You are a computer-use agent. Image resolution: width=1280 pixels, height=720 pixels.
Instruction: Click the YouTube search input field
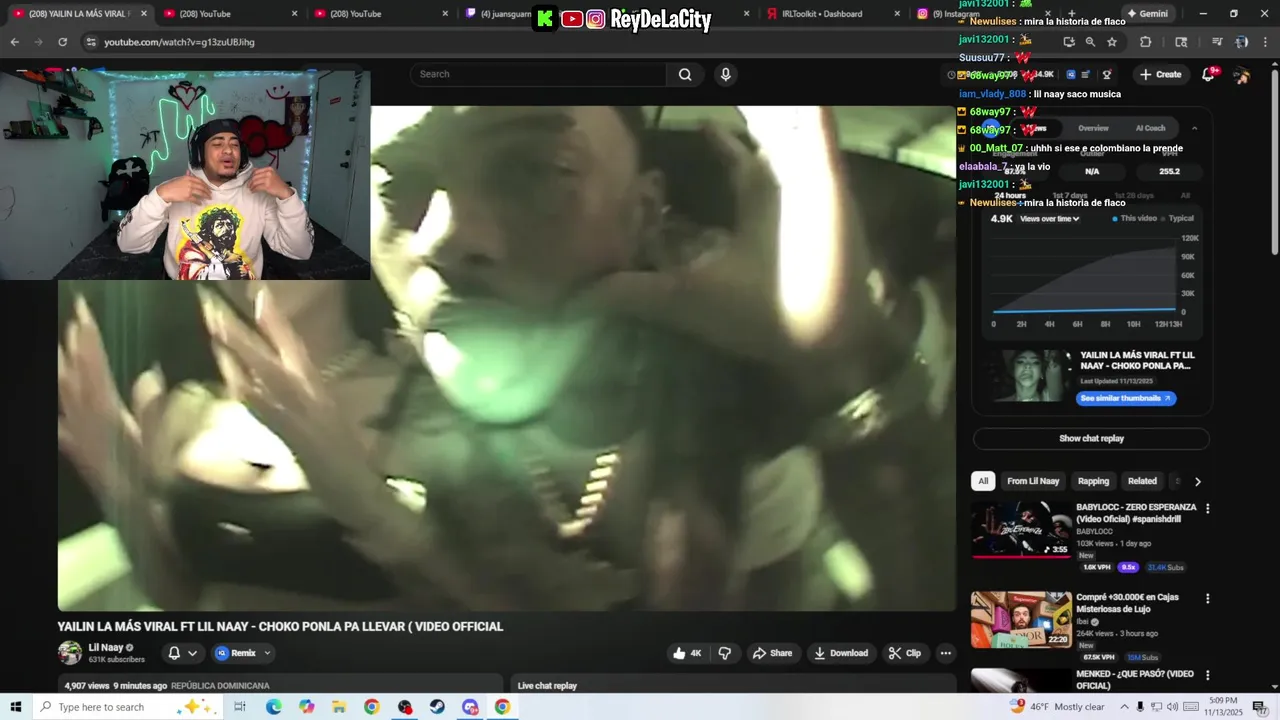click(538, 74)
